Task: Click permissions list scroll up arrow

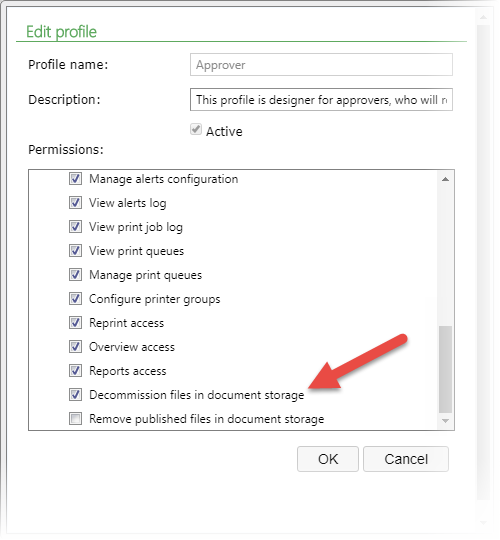Action: coord(445,179)
